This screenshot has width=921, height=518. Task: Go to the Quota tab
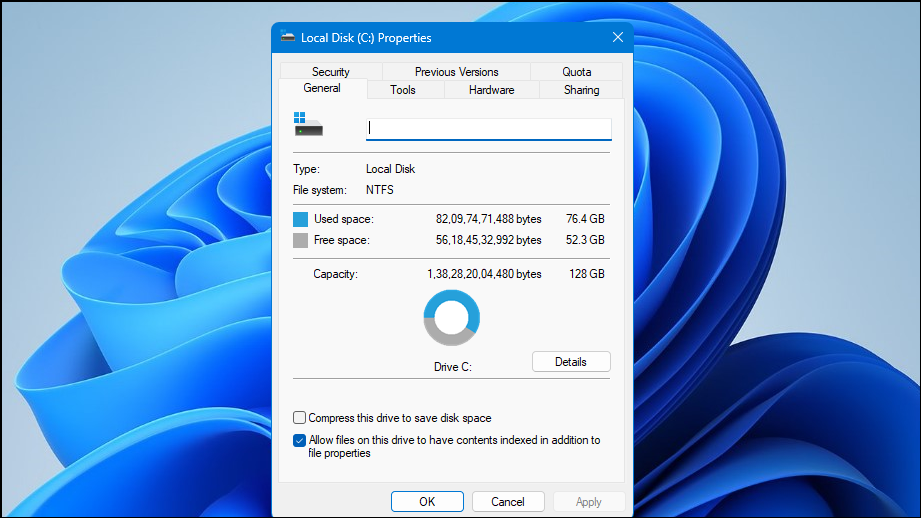click(577, 72)
